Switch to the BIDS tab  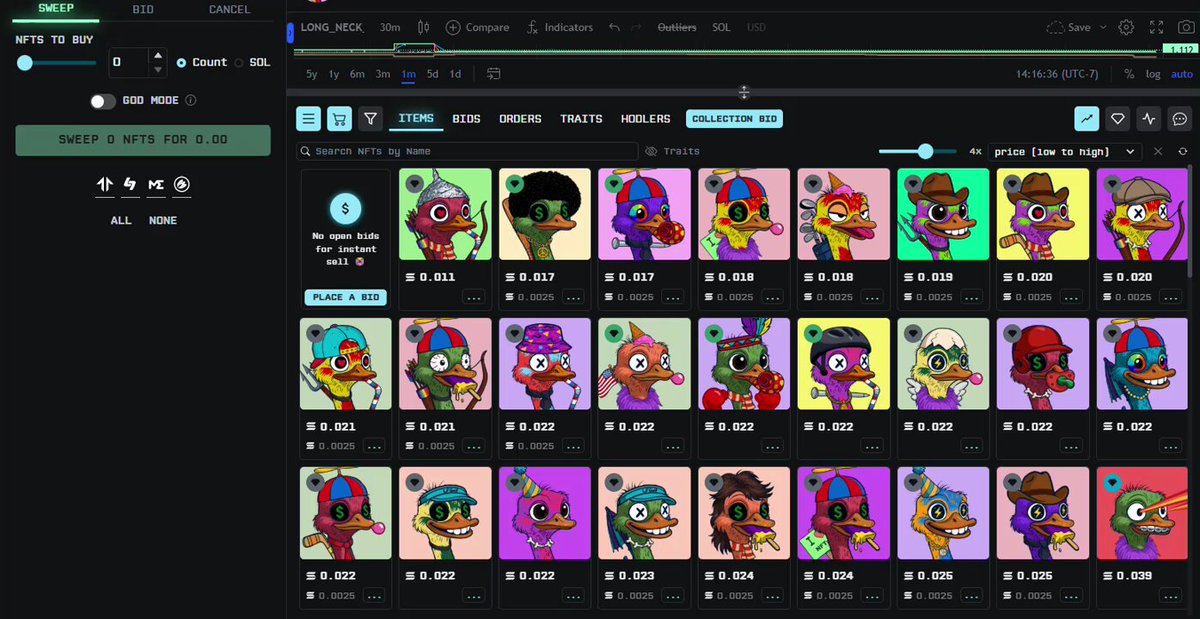point(466,119)
